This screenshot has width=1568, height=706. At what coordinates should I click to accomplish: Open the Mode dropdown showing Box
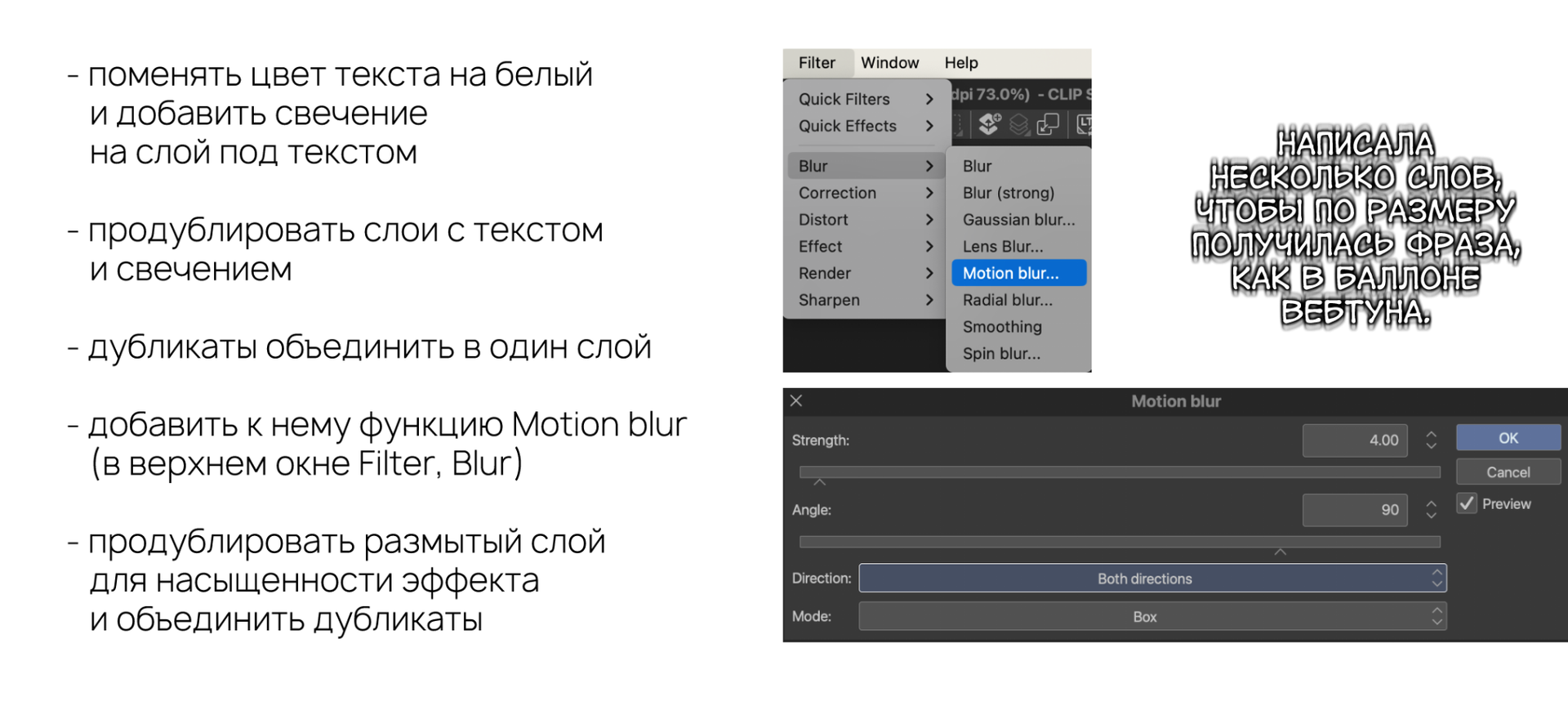point(1152,617)
